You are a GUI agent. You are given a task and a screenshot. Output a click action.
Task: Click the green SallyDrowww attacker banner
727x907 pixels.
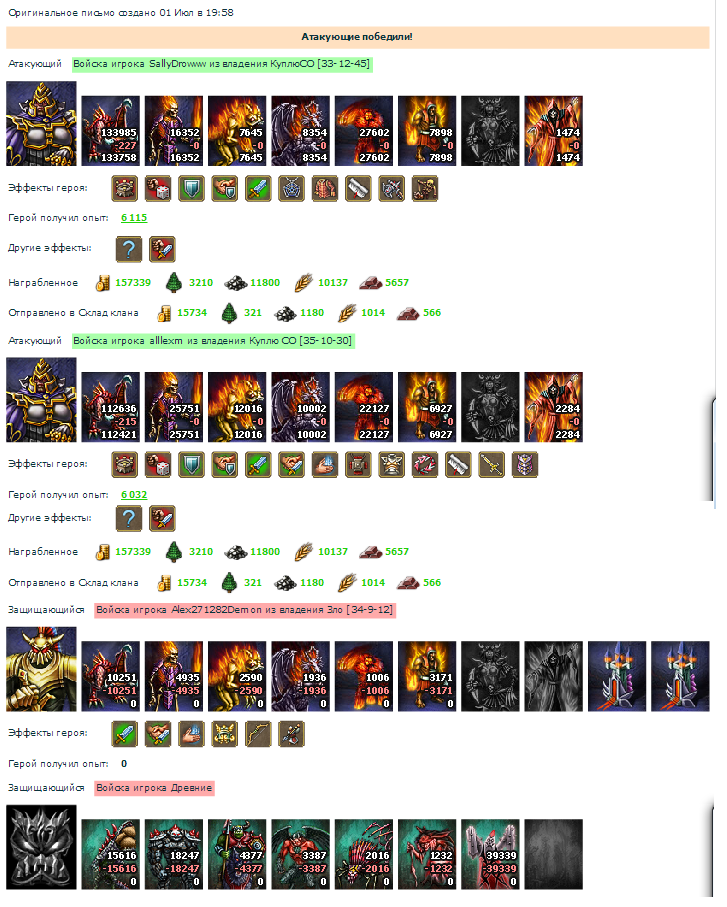tap(222, 65)
